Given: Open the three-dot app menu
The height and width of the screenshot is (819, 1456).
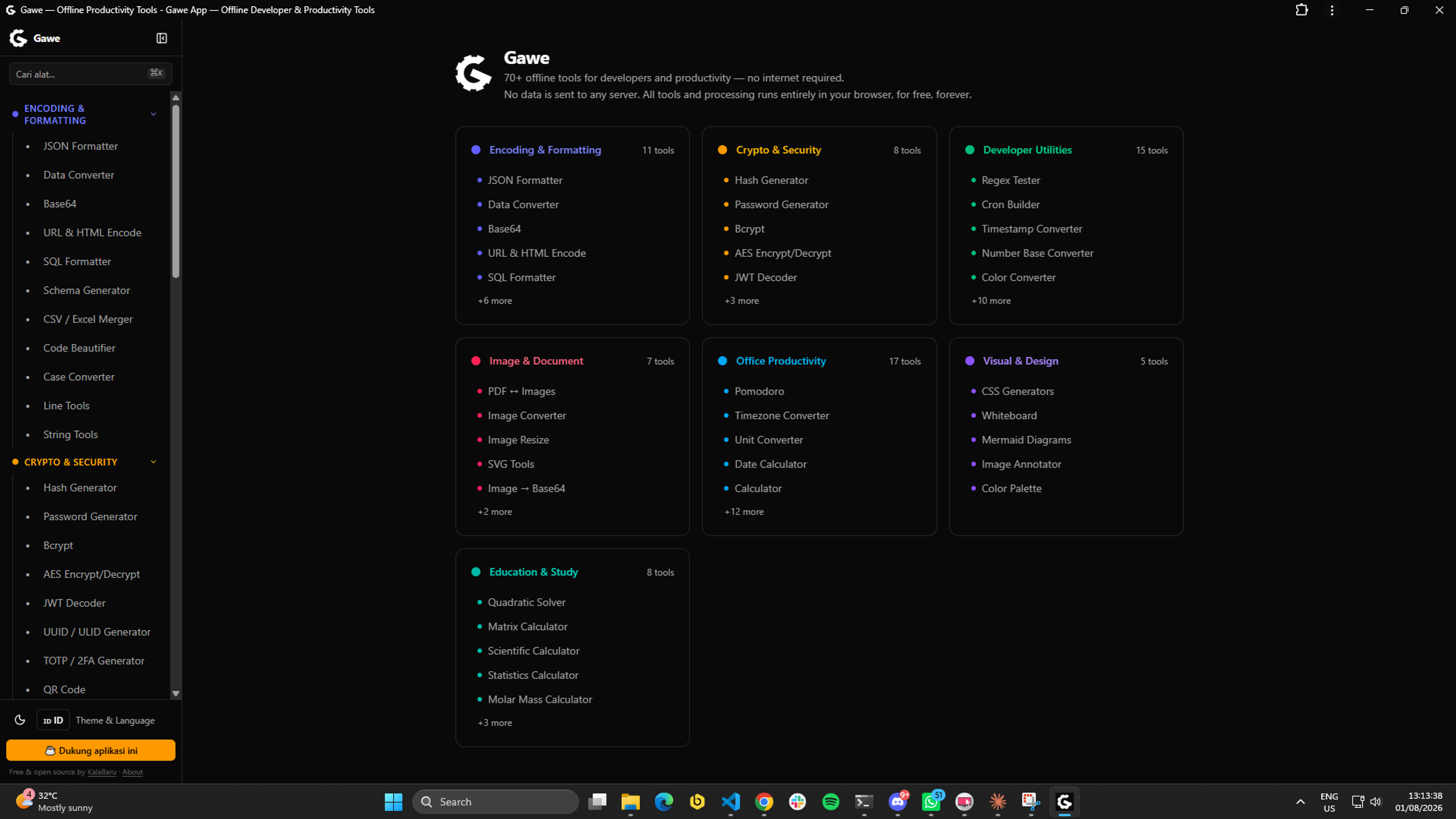Looking at the screenshot, I should point(1332,9).
